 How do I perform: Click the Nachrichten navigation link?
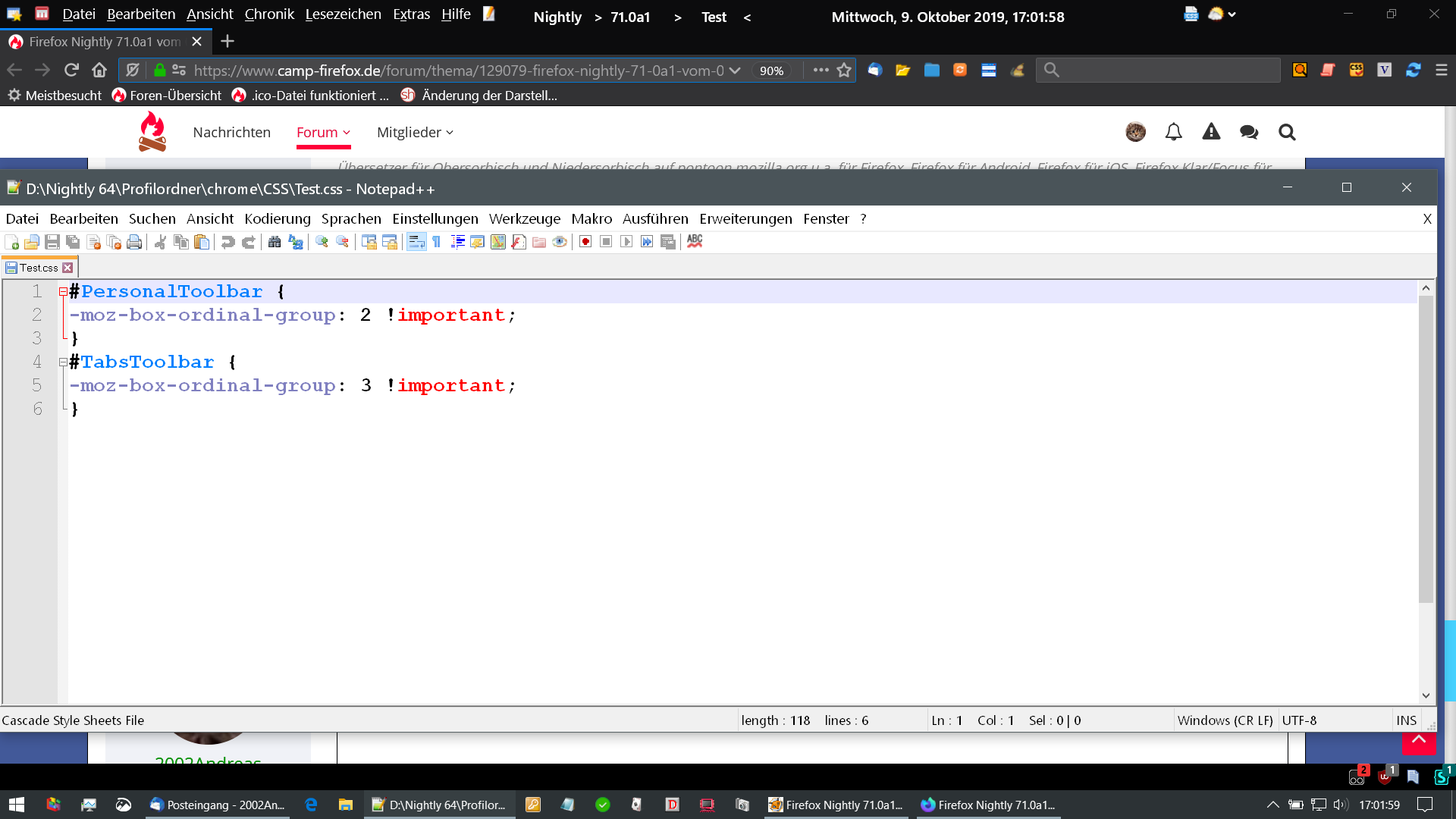click(x=231, y=132)
